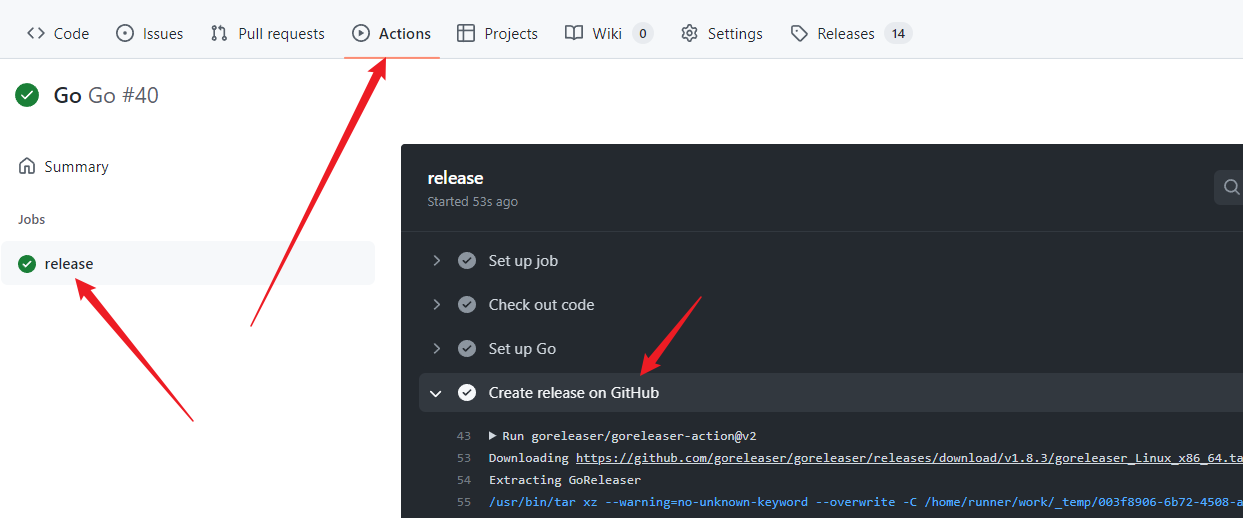Screen dimensions: 1243x518
Task: Click the Settings gear icon
Action: coord(690,33)
